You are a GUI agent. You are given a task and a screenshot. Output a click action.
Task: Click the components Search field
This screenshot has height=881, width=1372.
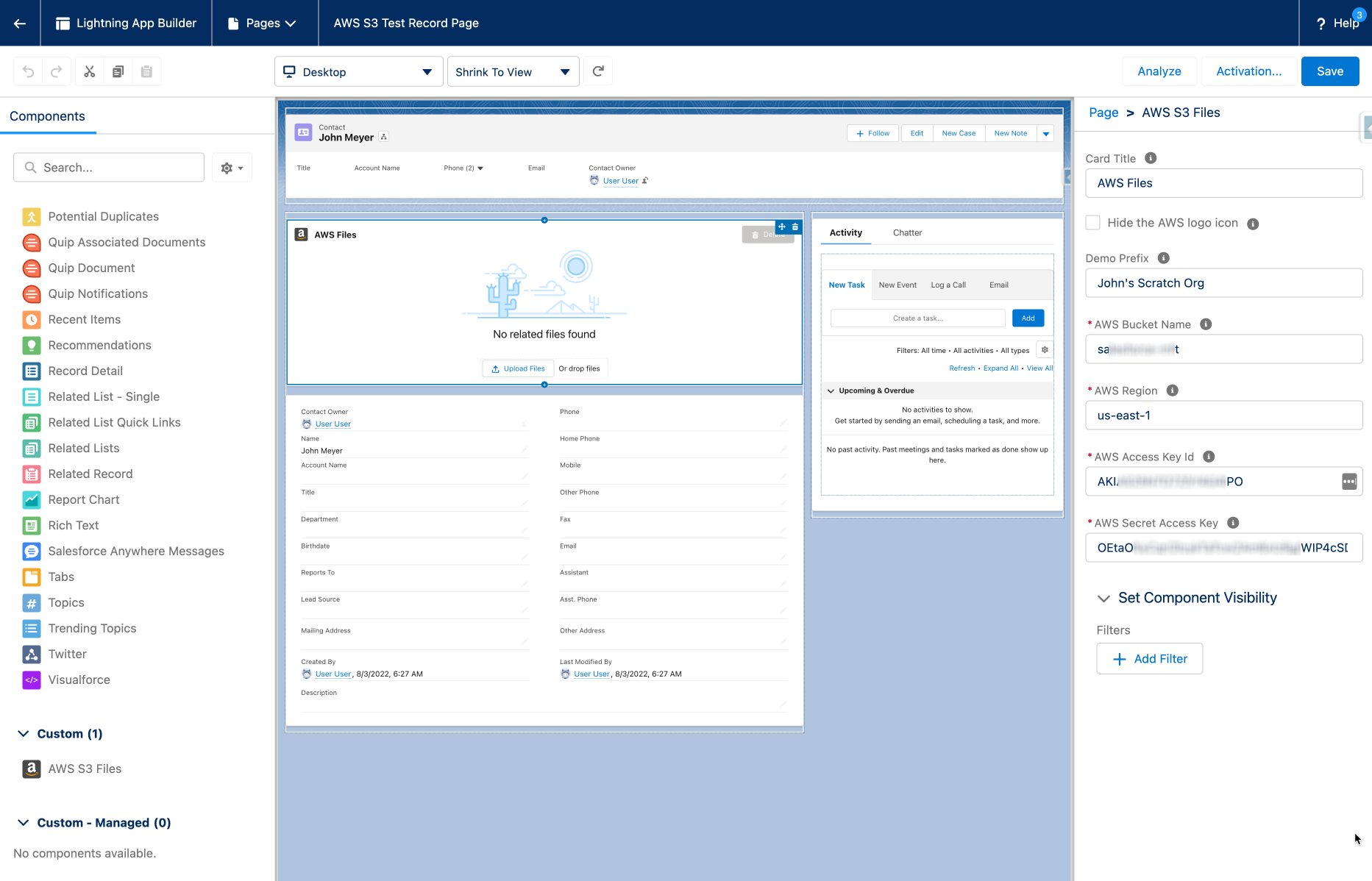click(109, 168)
